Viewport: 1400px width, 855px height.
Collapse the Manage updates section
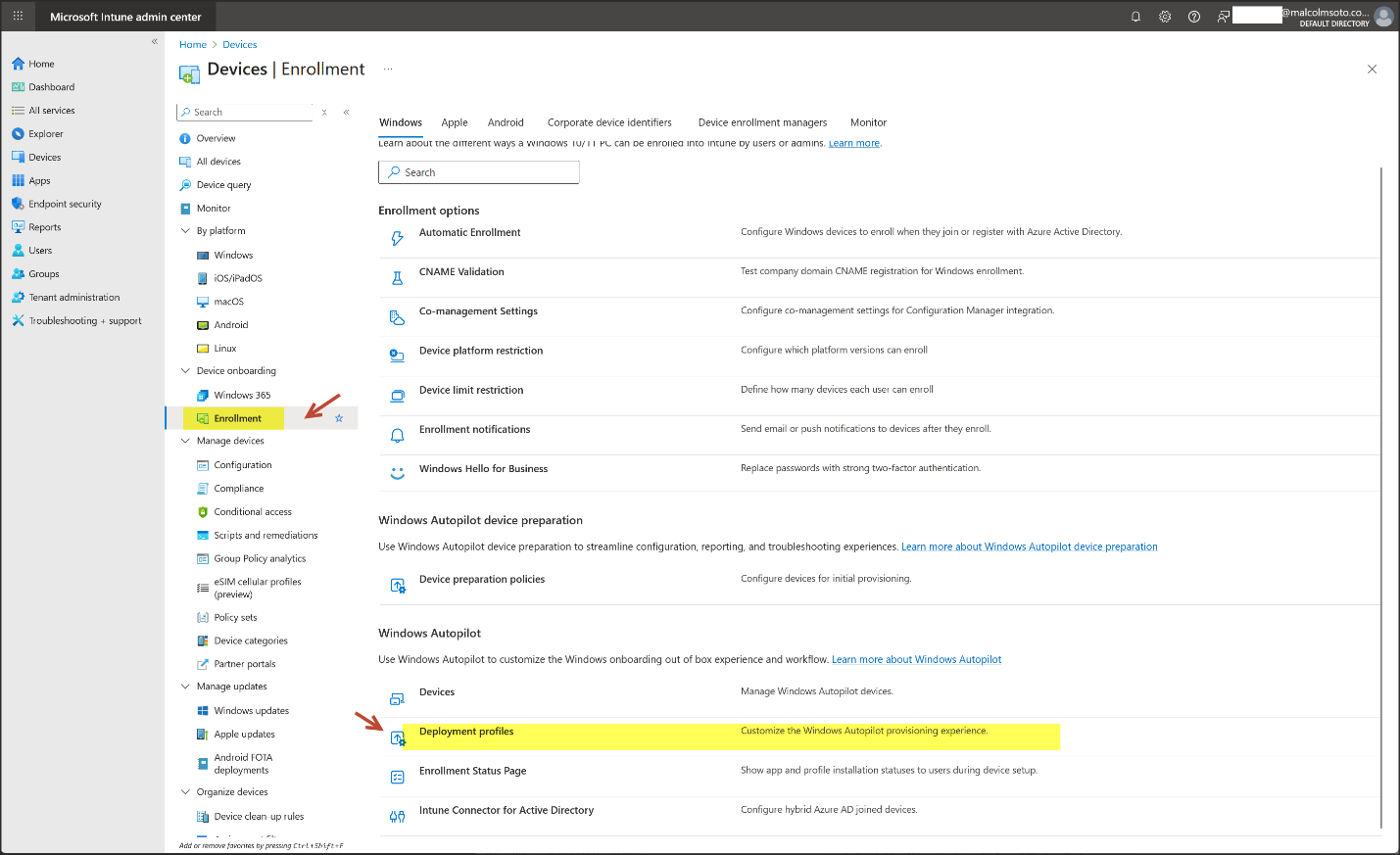[x=186, y=687]
